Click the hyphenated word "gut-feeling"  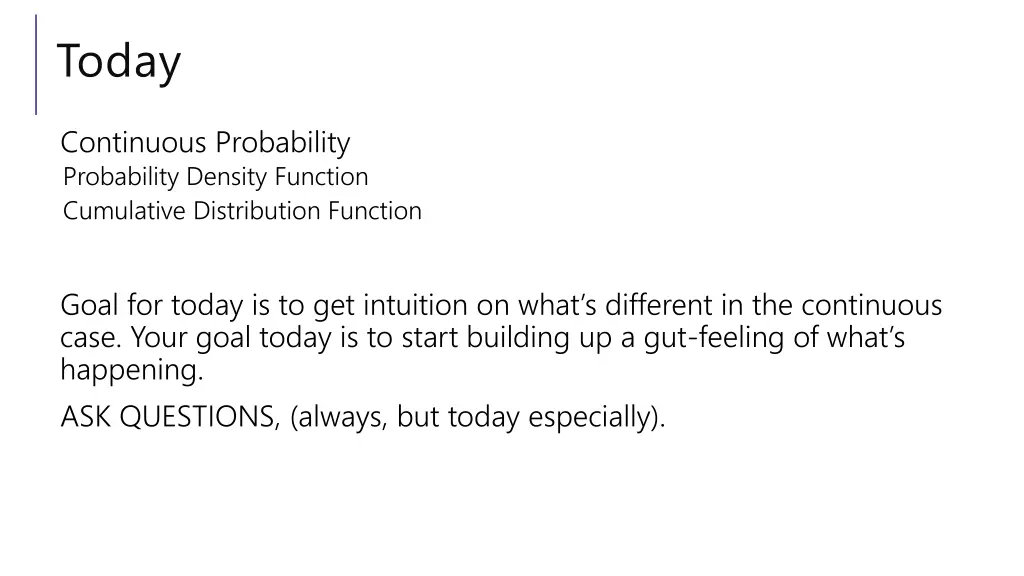click(x=713, y=338)
